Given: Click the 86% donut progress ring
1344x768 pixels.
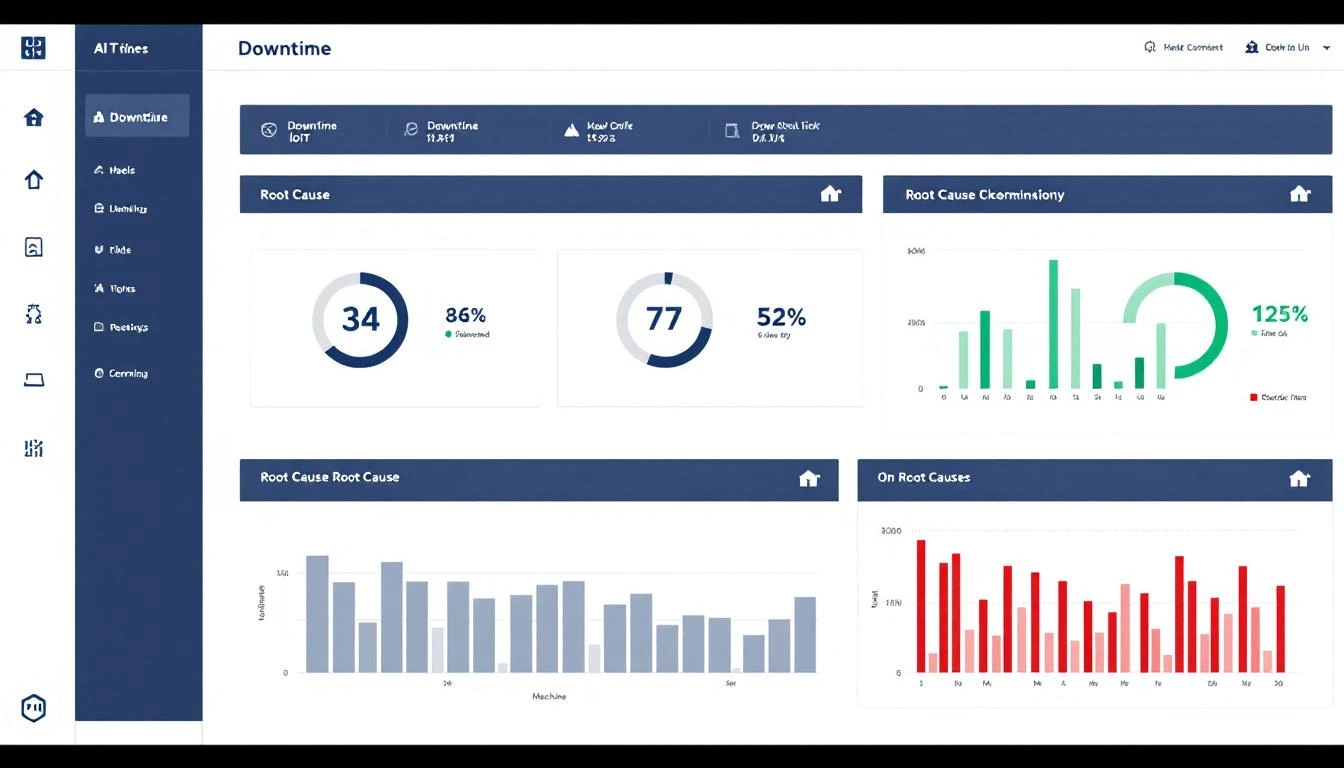Looking at the screenshot, I should [x=360, y=318].
